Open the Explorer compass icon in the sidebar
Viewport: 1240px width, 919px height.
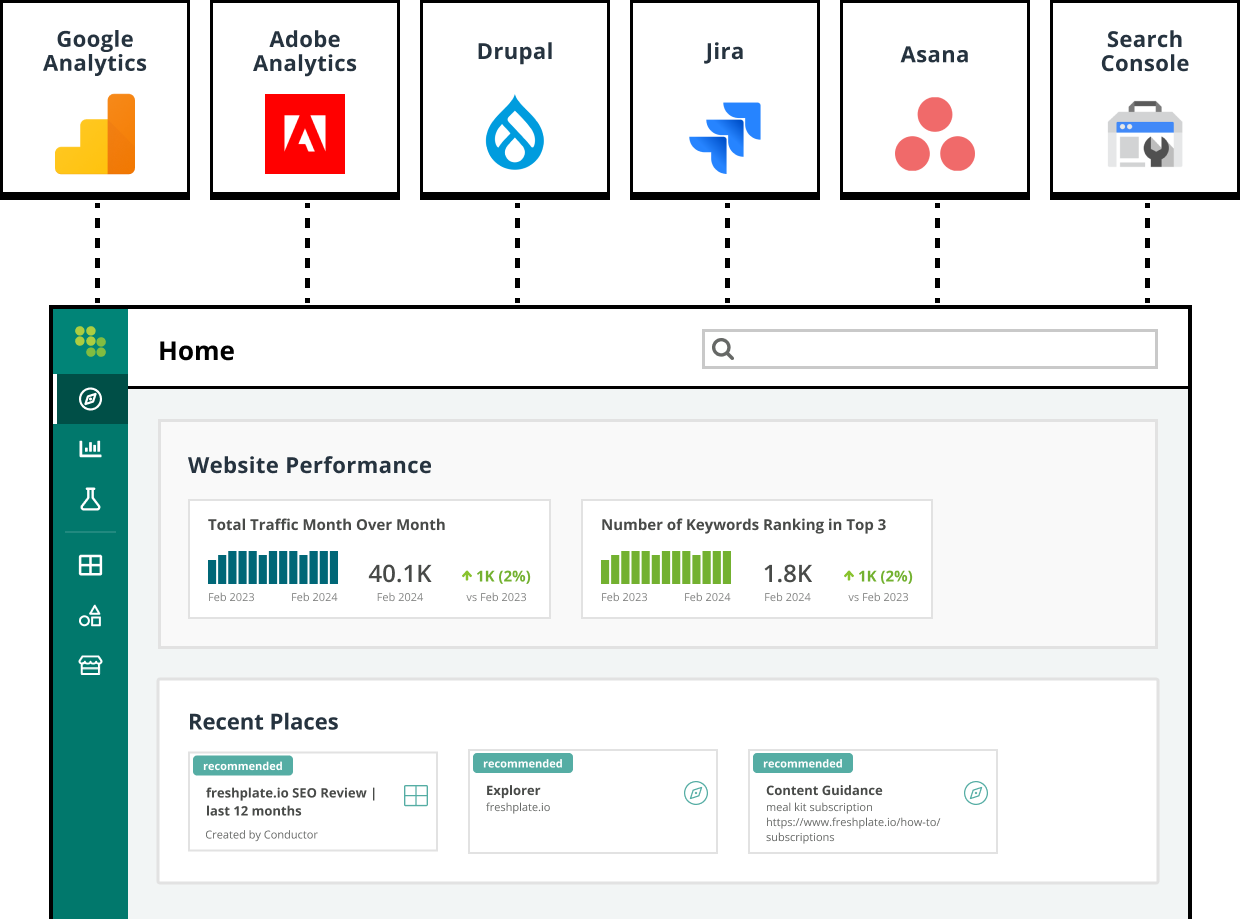(x=89, y=398)
